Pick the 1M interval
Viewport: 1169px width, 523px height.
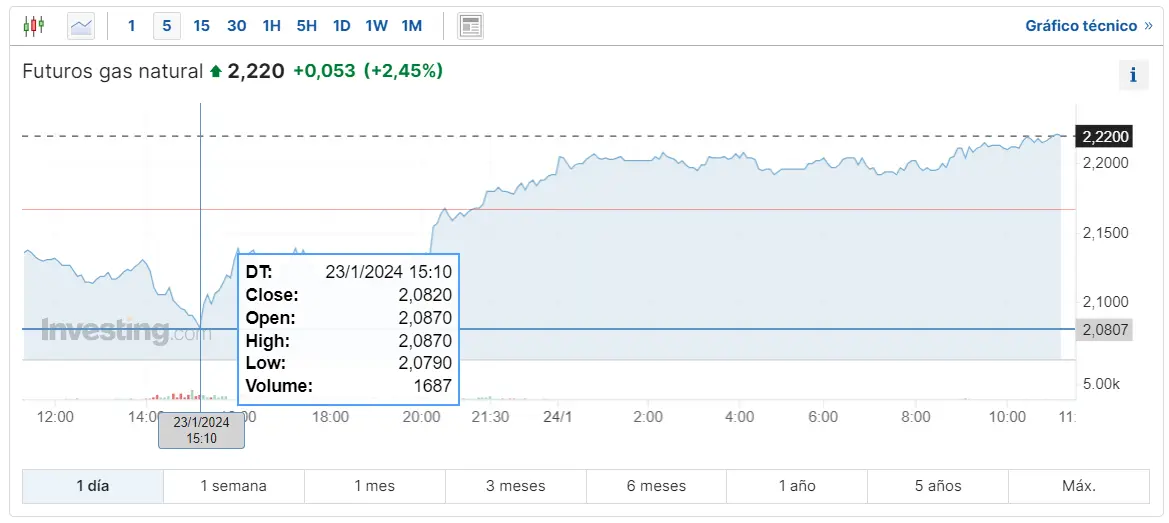pos(411,26)
